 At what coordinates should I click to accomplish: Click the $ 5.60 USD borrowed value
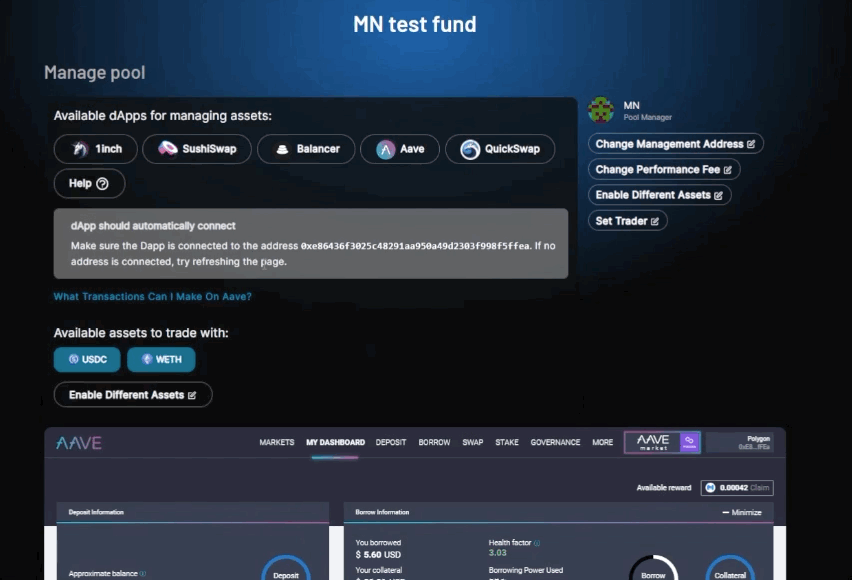click(378, 555)
